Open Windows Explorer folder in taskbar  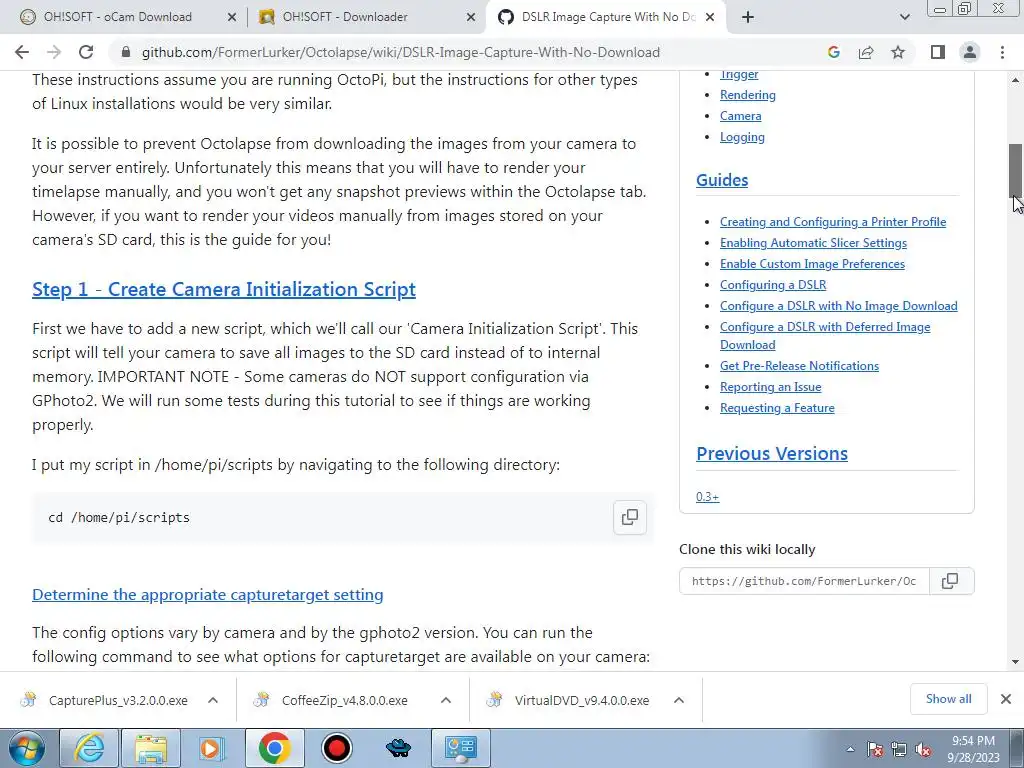[x=151, y=748]
